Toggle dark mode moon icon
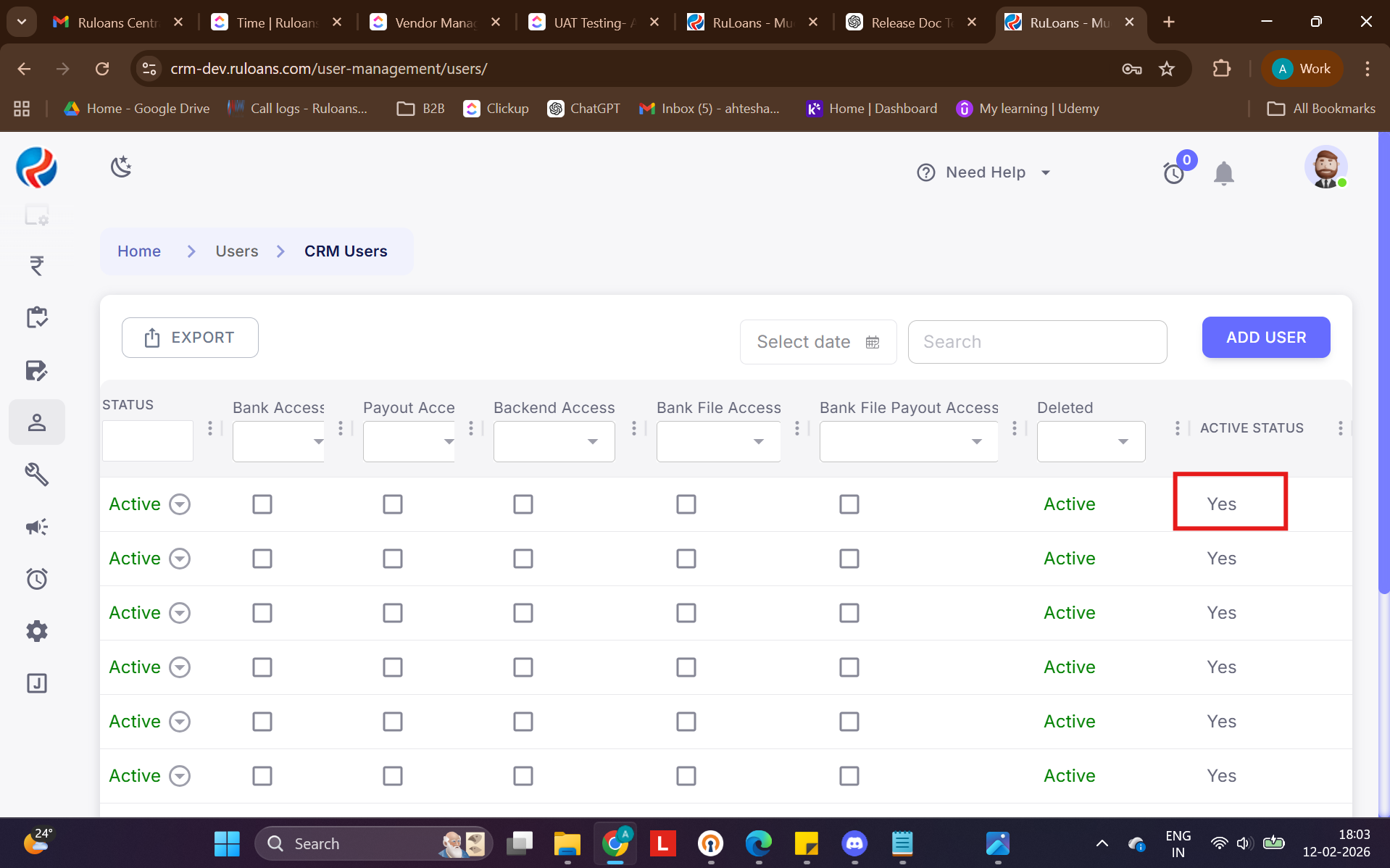Viewport: 1390px width, 868px height. point(121,167)
